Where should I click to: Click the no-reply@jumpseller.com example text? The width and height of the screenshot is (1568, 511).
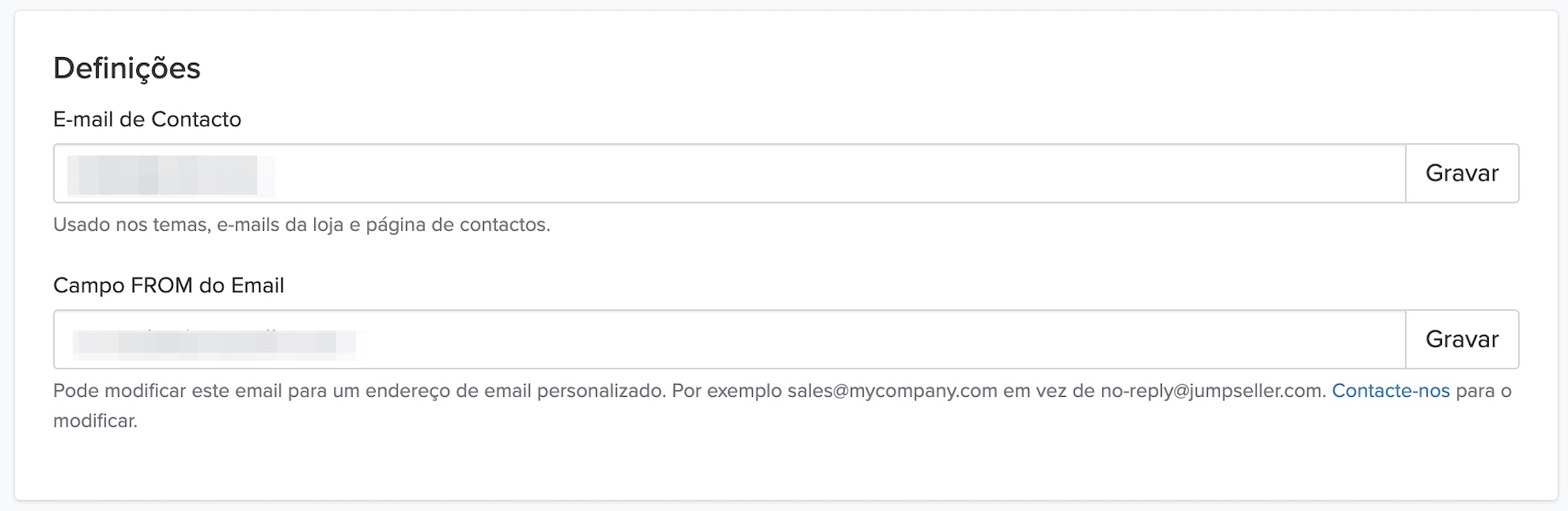(1213, 391)
